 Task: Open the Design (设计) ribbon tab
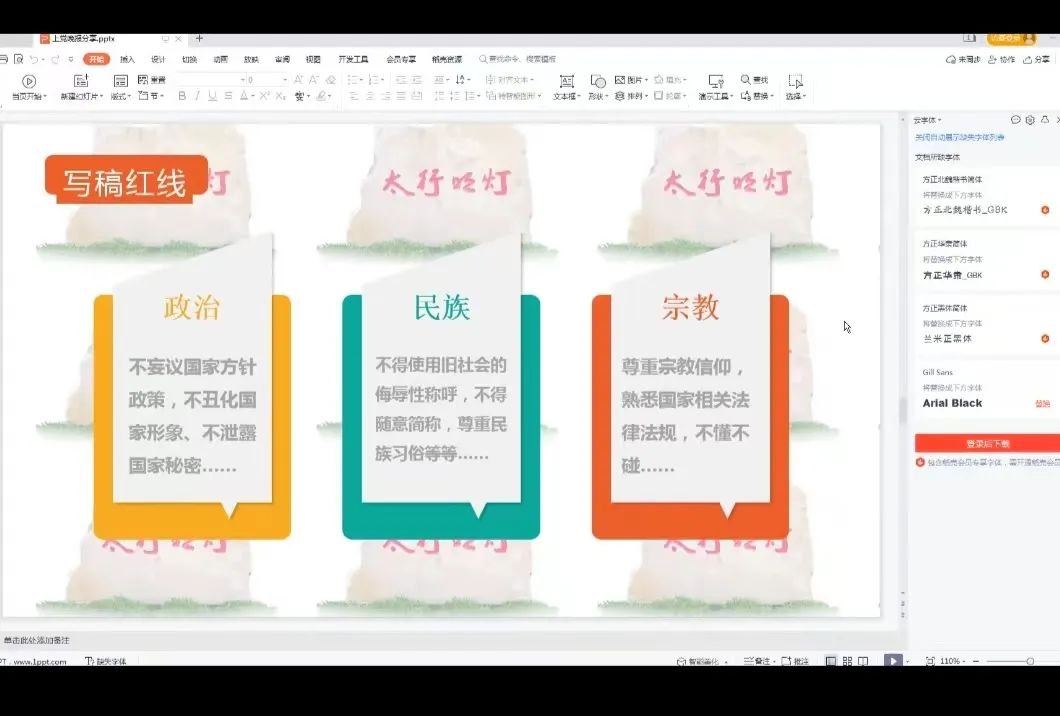(x=158, y=59)
